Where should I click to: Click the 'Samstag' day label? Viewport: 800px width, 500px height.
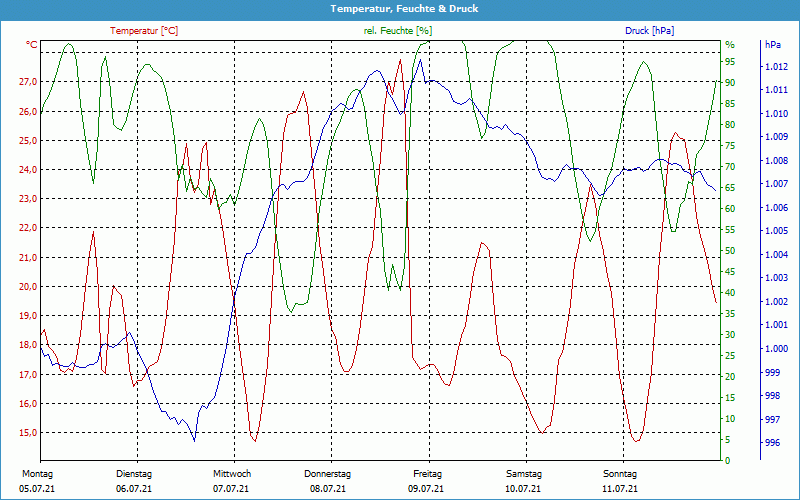[x=524, y=474]
